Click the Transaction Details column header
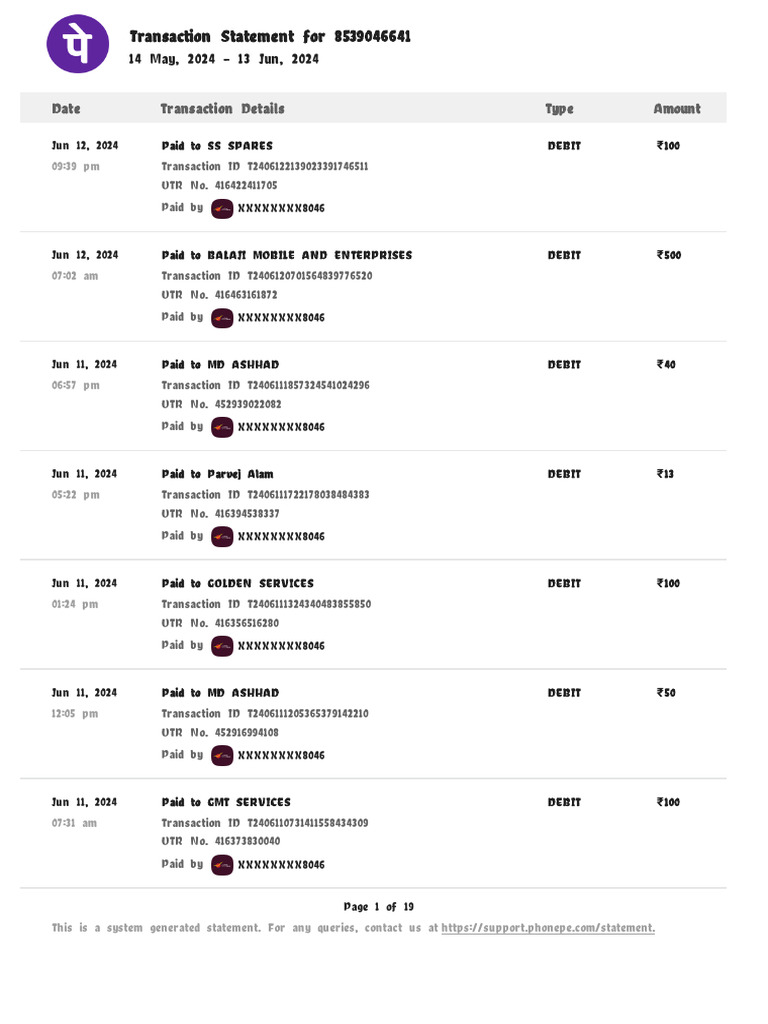768x1024 pixels. point(222,109)
